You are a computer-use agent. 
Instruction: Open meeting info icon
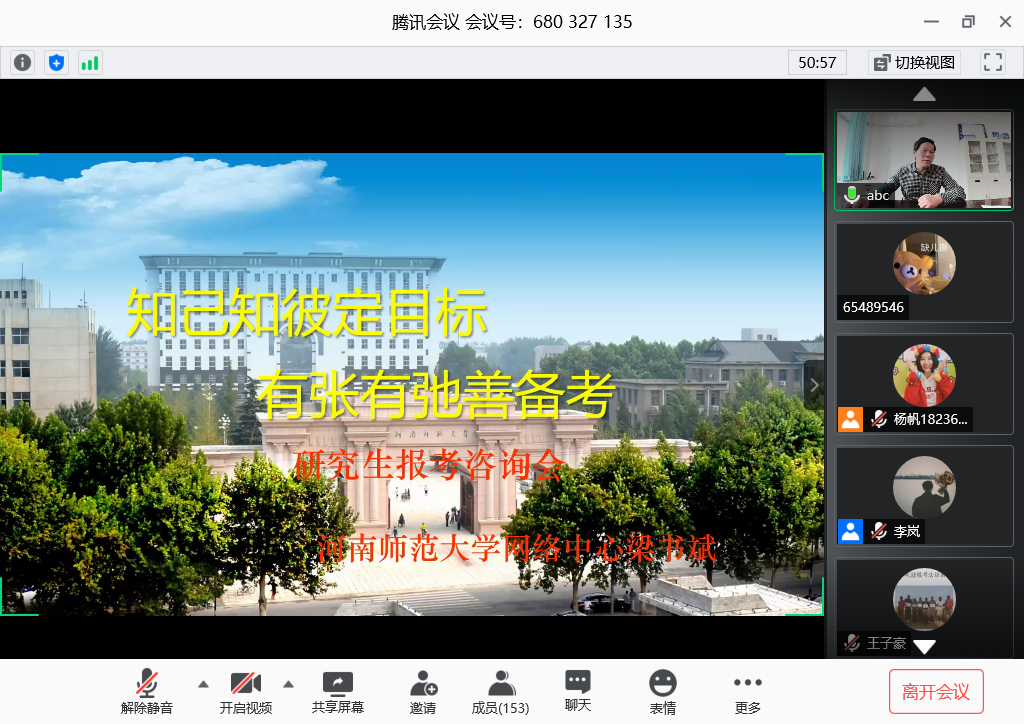pyautogui.click(x=22, y=63)
